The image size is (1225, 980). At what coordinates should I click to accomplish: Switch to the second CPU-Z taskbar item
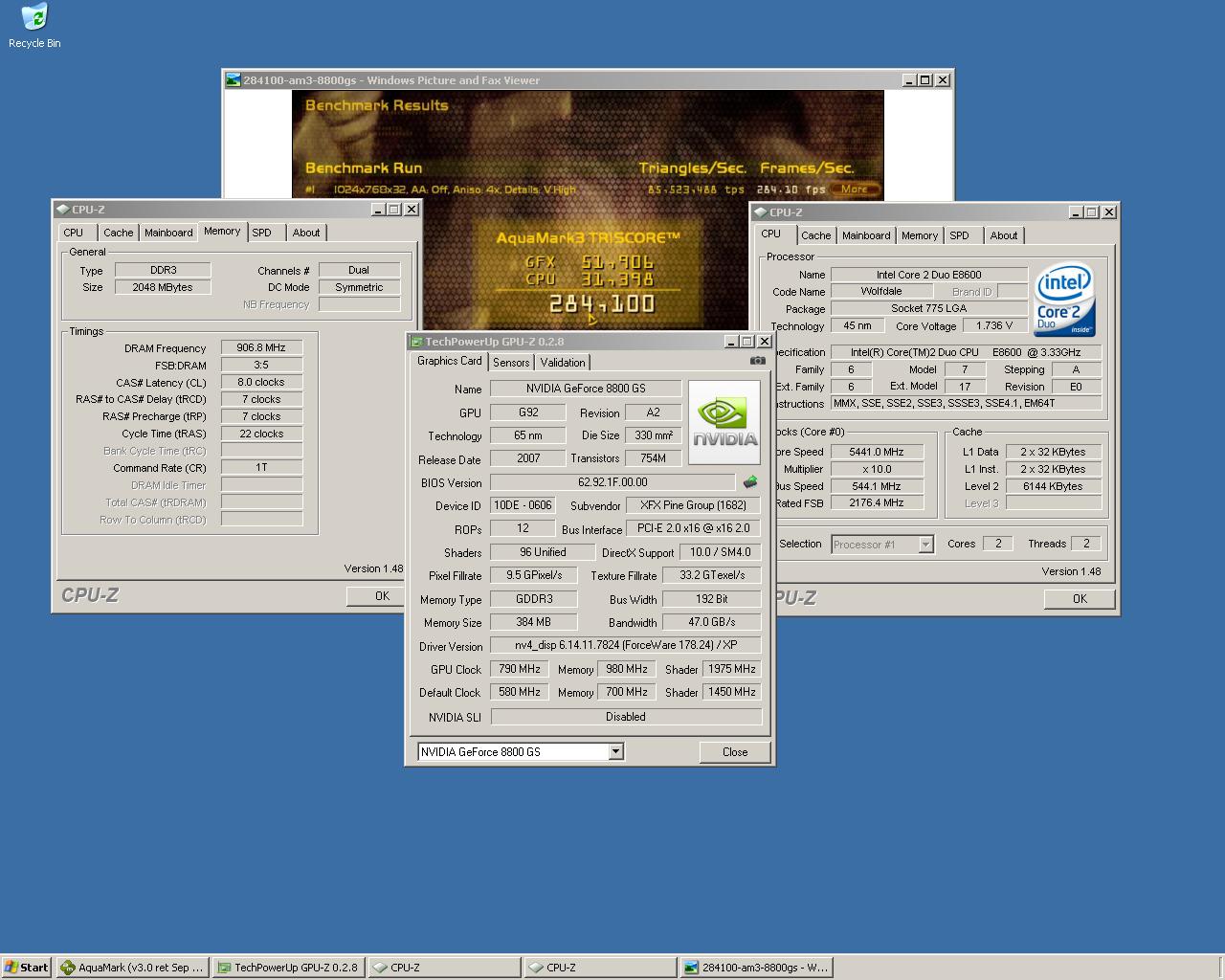tap(600, 968)
